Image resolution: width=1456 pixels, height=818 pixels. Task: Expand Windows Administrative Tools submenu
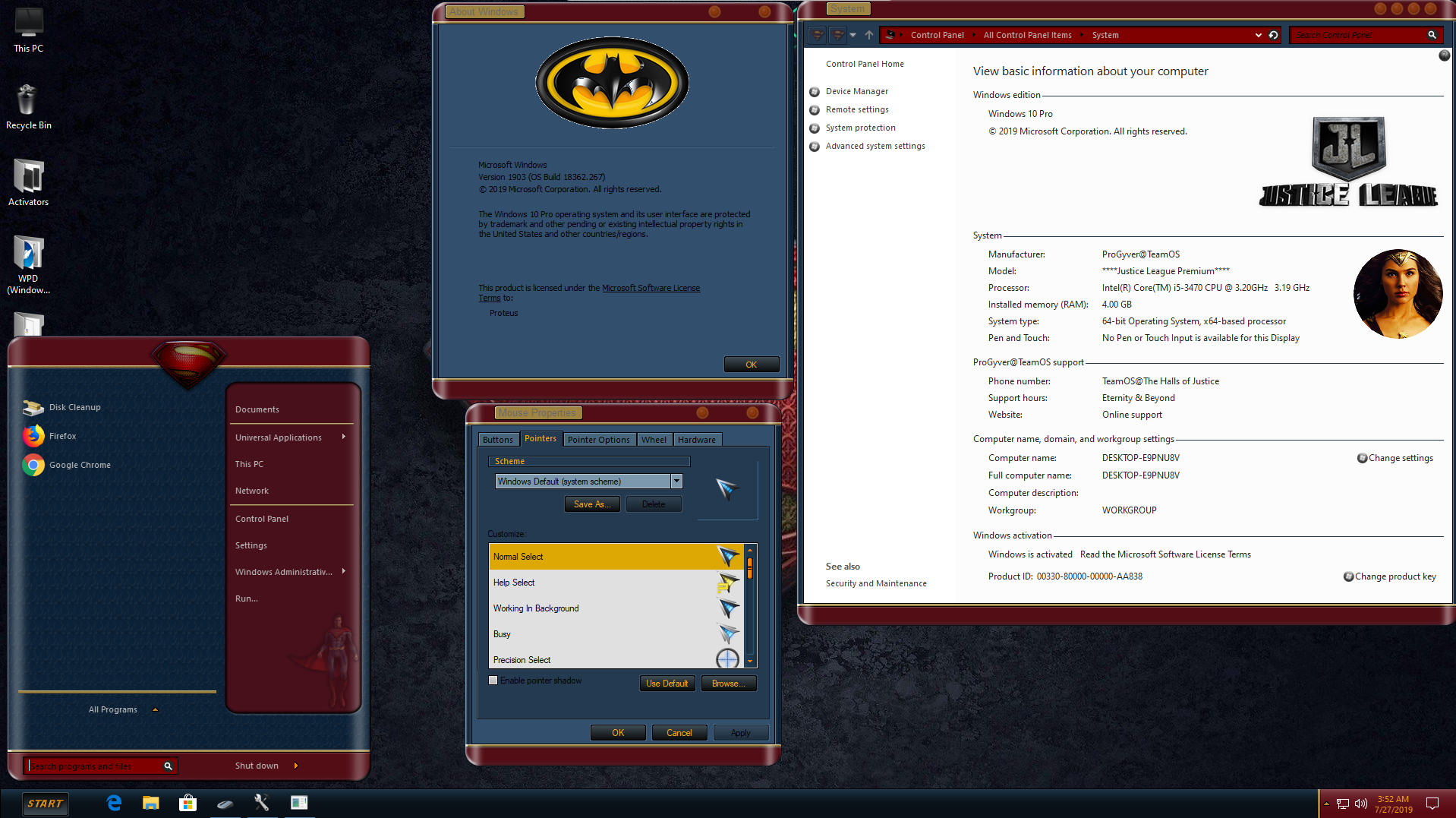point(344,571)
